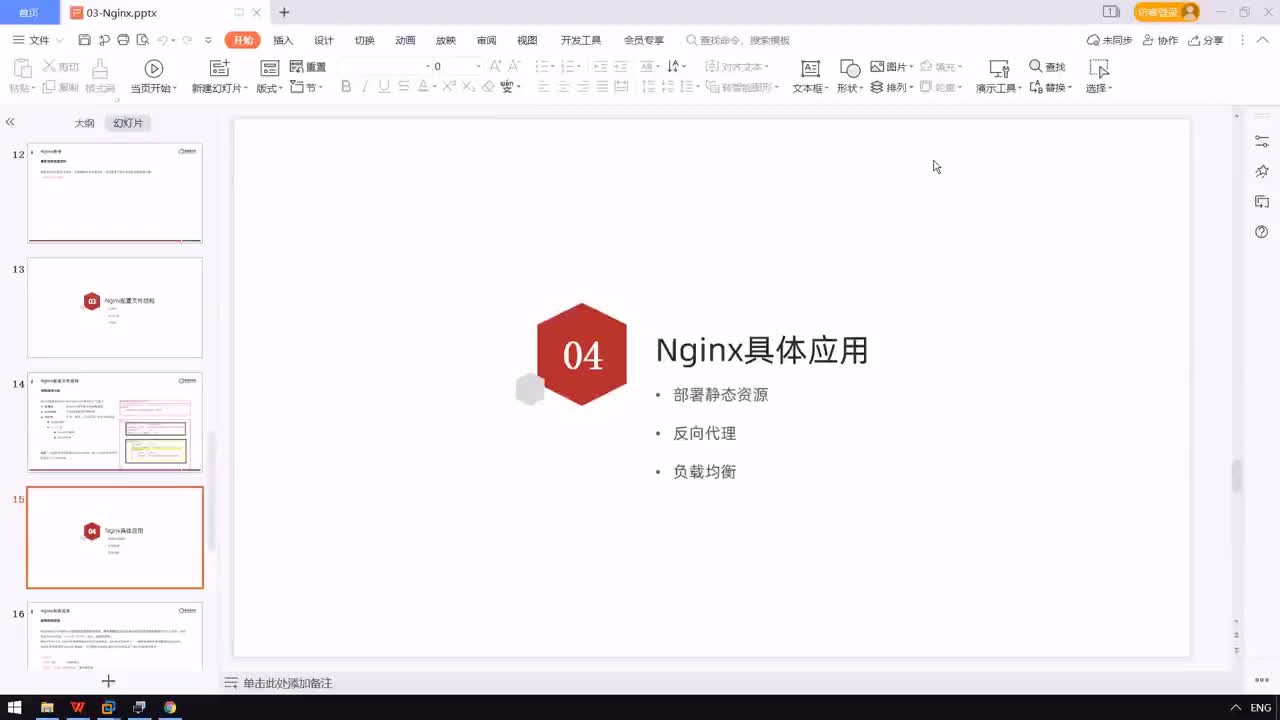Toggle Subscript formatting
Image resolution: width=1280 pixels, height=720 pixels.
pos(468,87)
